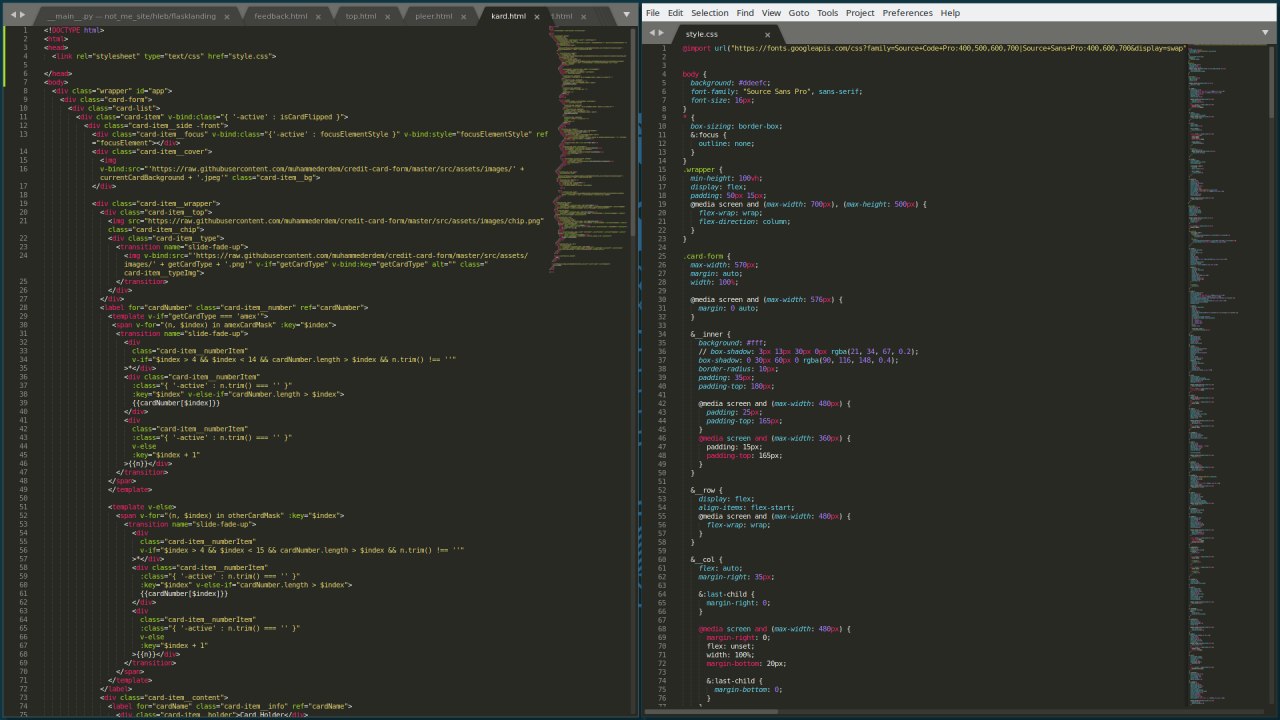Open the Find menu
Image resolution: width=1280 pixels, height=720 pixels.
tap(745, 13)
